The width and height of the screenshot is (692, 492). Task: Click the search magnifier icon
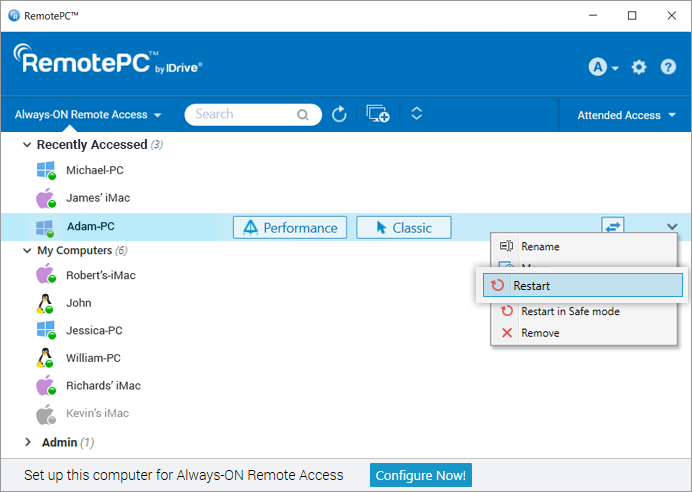(x=303, y=115)
